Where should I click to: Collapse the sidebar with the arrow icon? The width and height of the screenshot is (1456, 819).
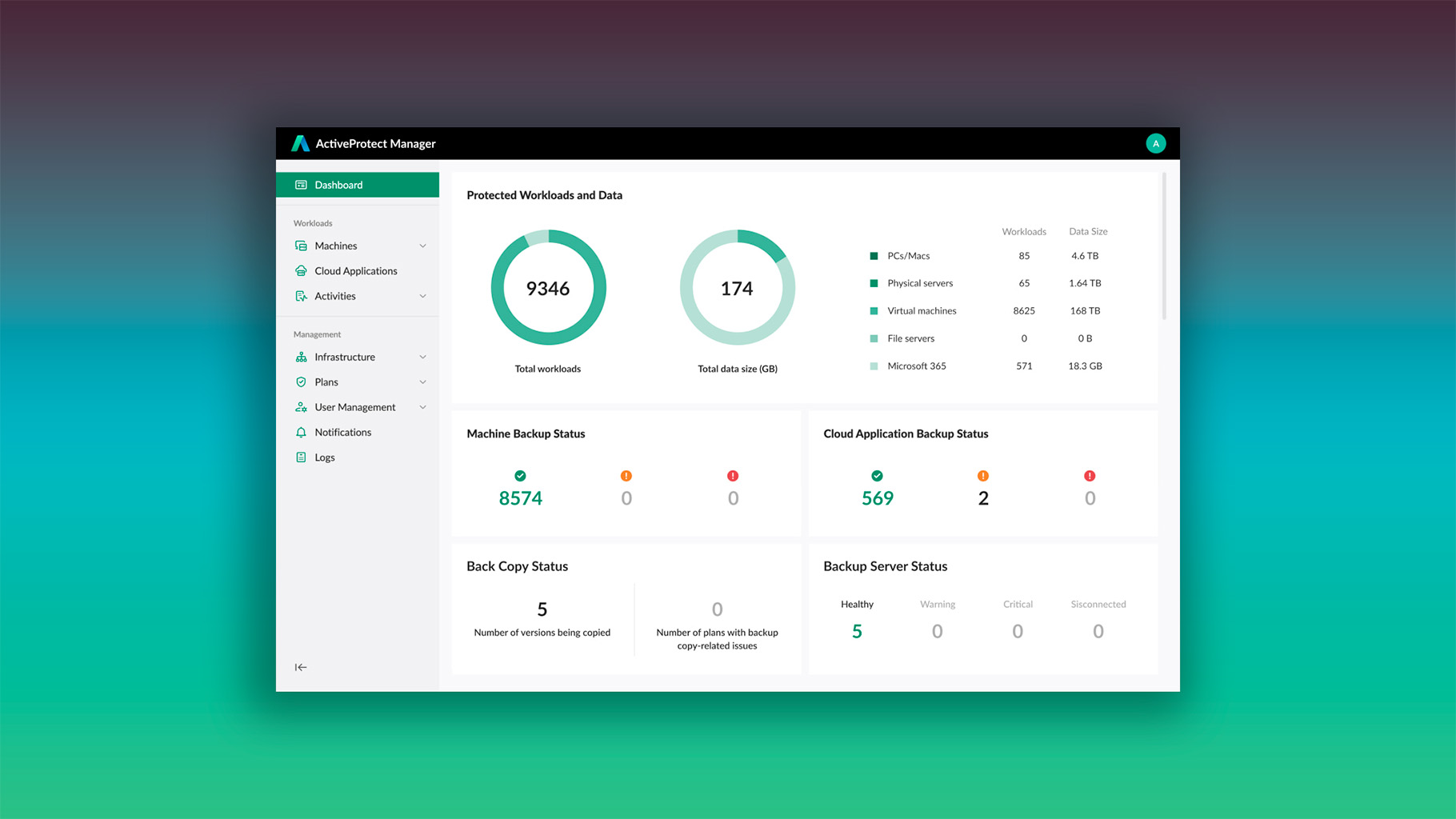[301, 667]
